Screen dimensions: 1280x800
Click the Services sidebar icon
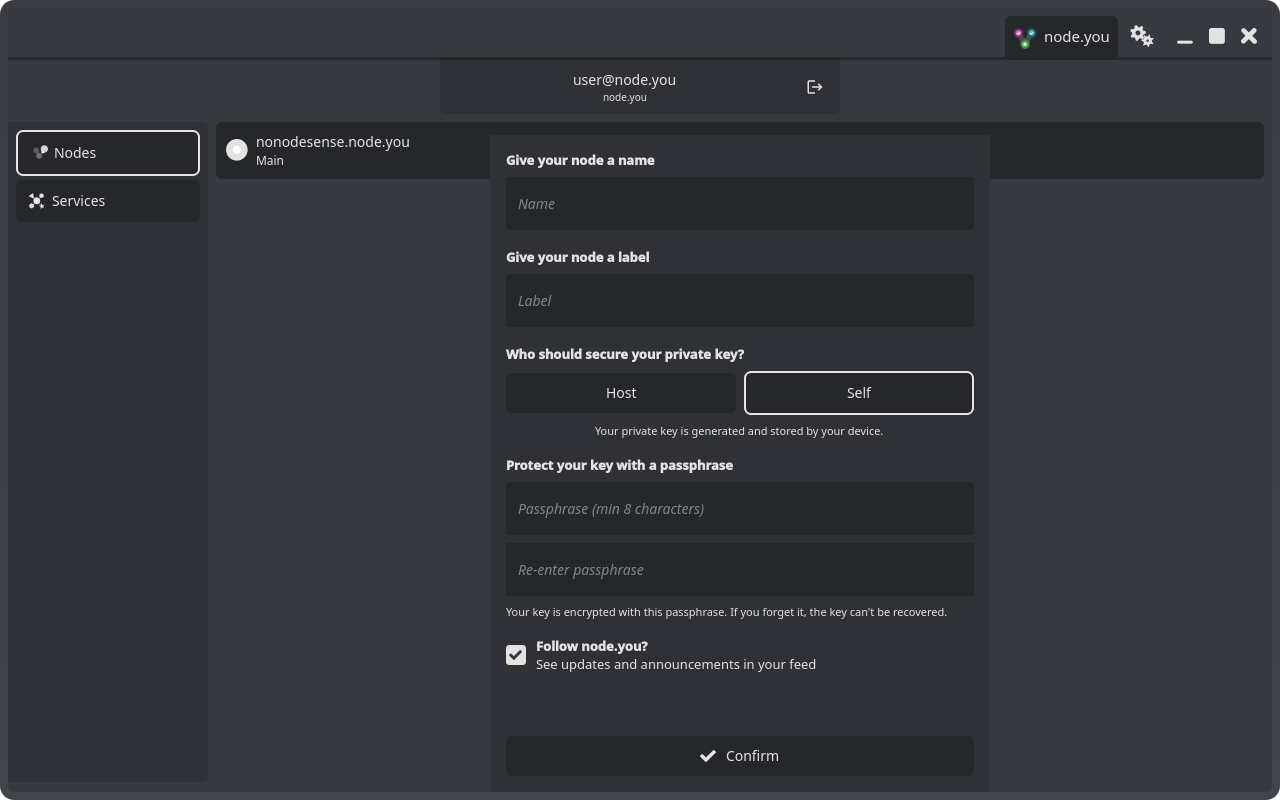pos(37,201)
